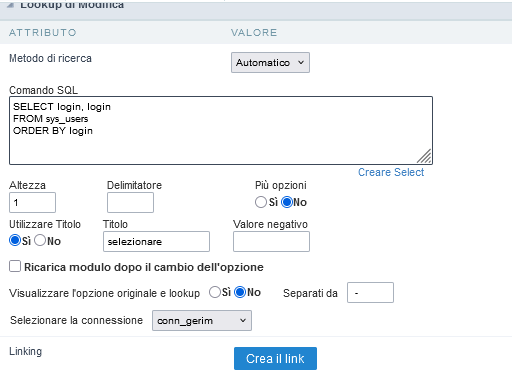Click the Selezionare la connessione label
The height and width of the screenshot is (372, 512).
[x=76, y=320]
